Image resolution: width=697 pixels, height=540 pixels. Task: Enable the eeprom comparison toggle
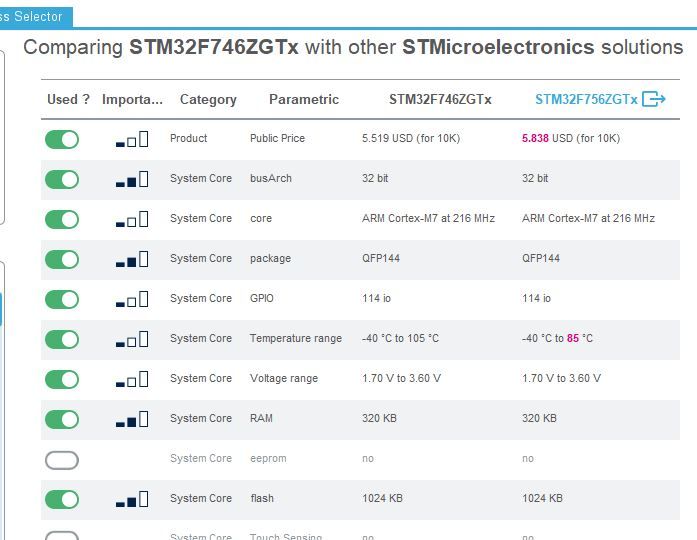point(62,460)
